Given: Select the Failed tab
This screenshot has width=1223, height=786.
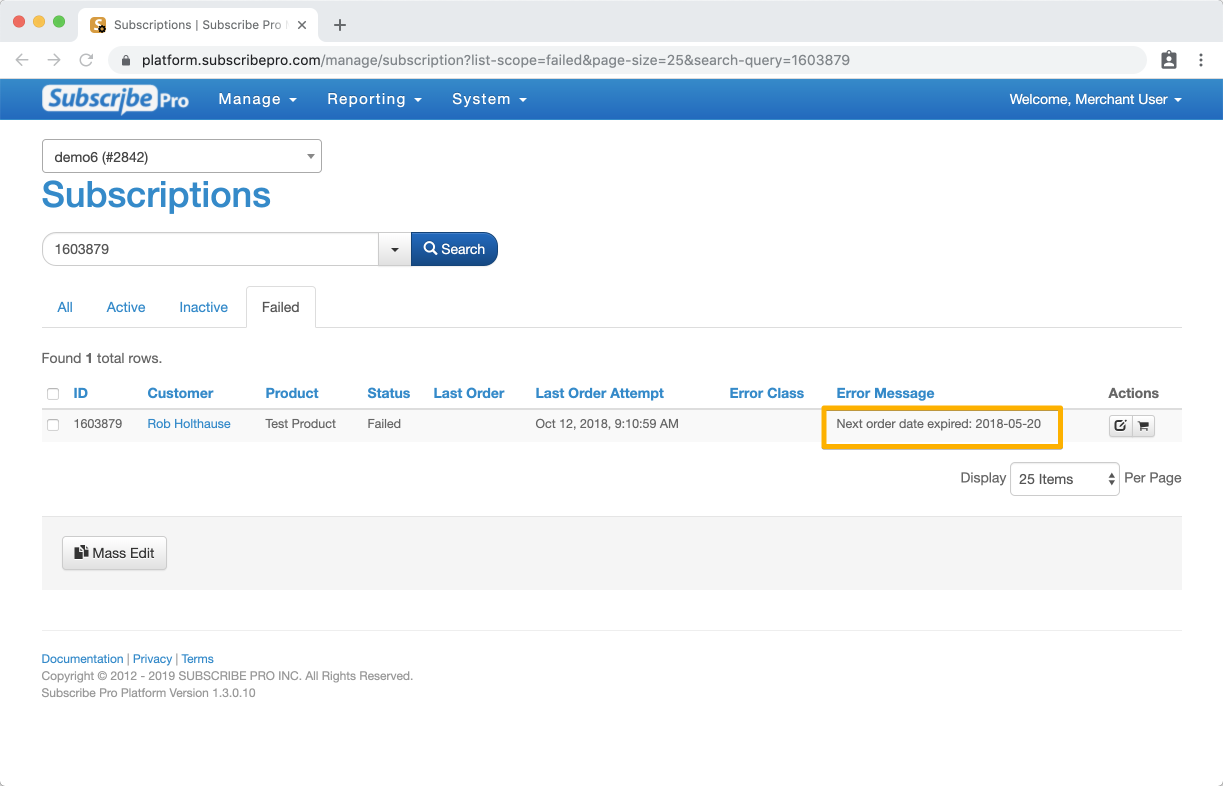Looking at the screenshot, I should (281, 307).
